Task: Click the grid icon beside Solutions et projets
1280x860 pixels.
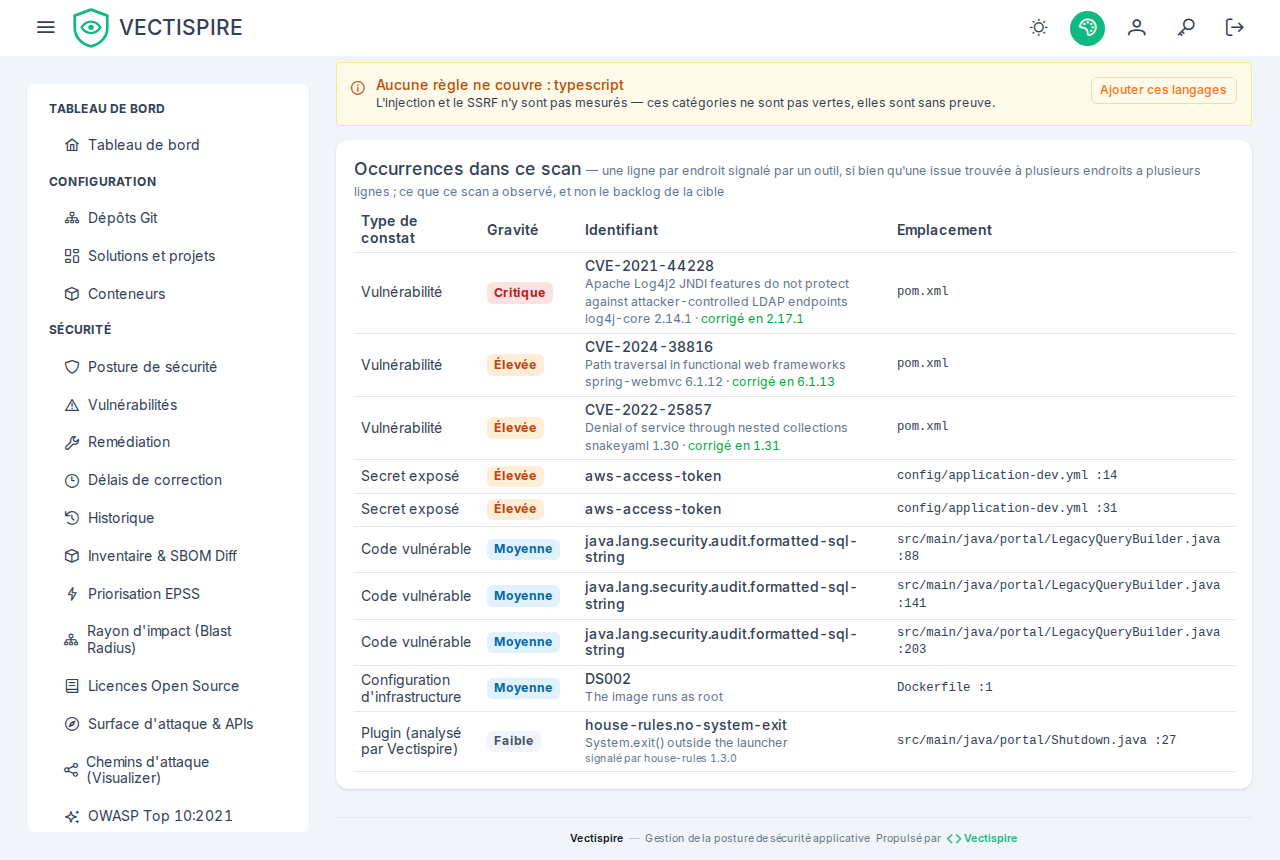Action: 72,256
